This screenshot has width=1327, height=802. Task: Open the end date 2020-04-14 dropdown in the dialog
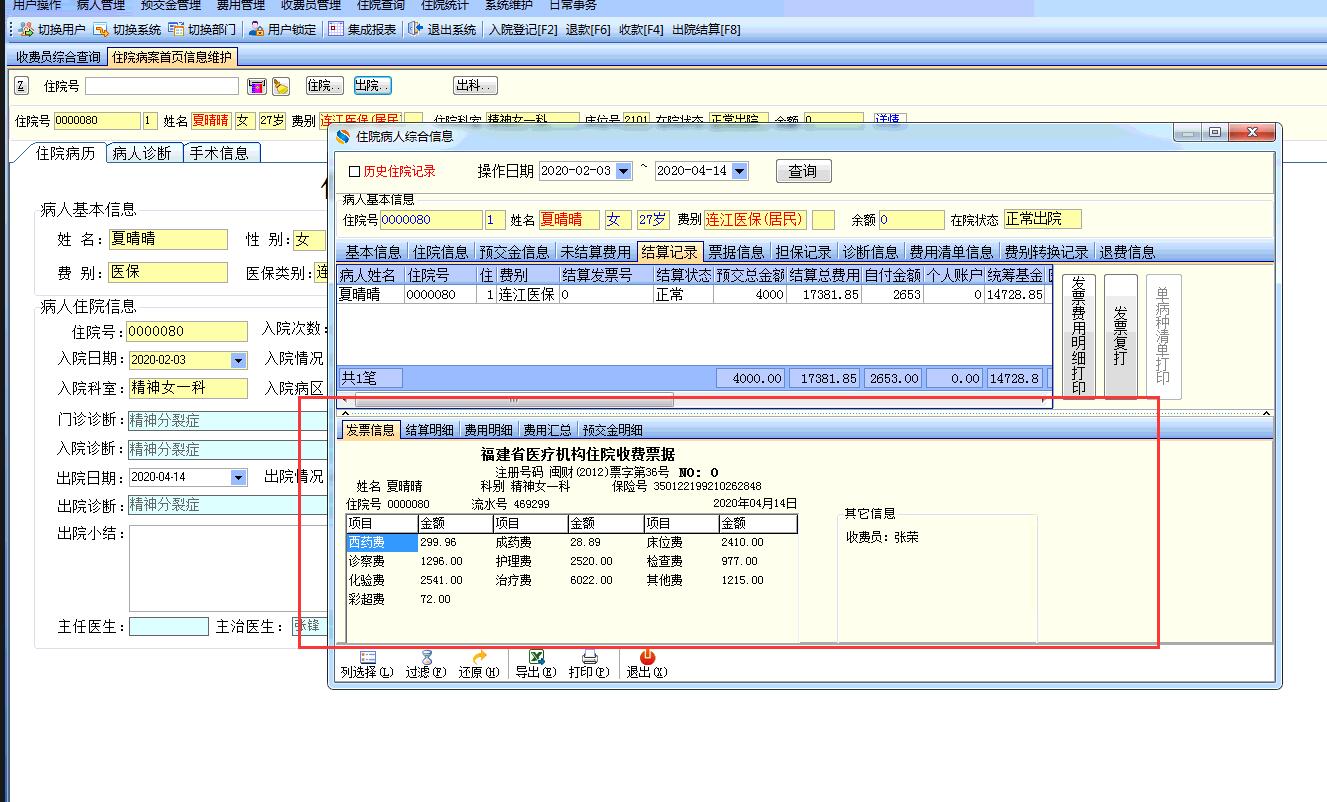740,171
